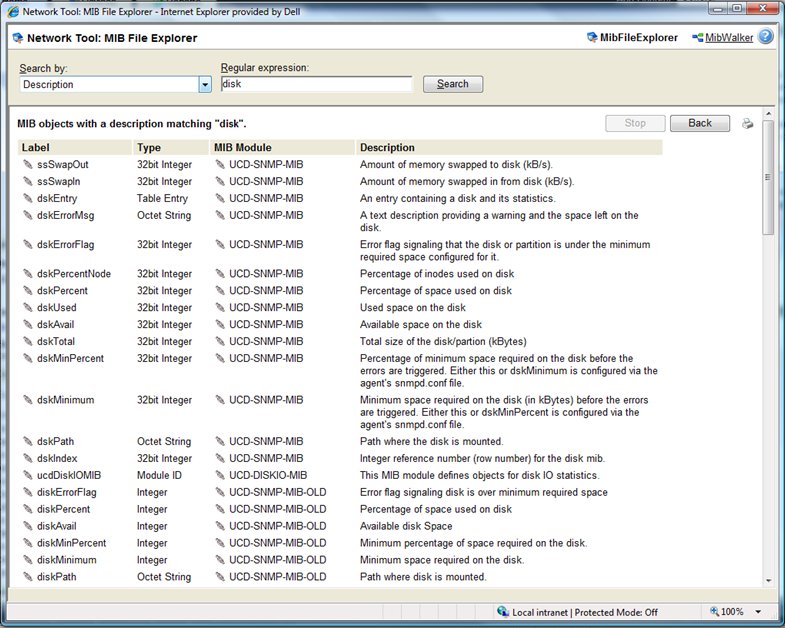Click the module icon in the ucdDiskIOMIB row
The width and height of the screenshot is (785, 628).
pyautogui.click(x=220, y=476)
